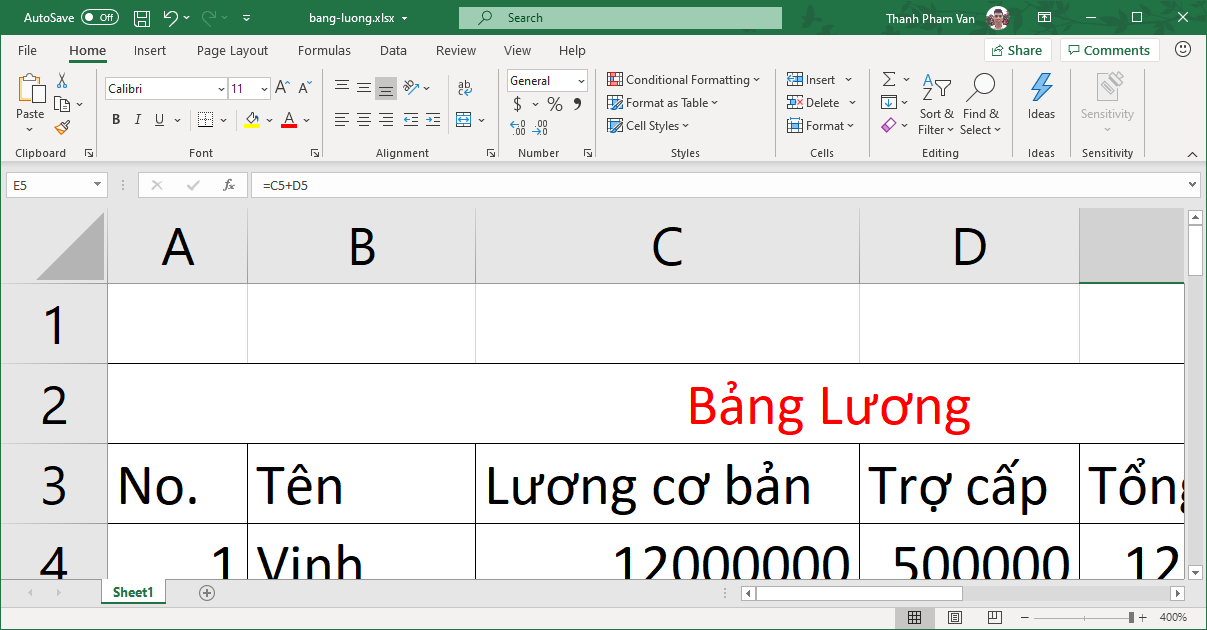This screenshot has width=1207, height=630.
Task: Toggle Middle Align for cell text
Action: point(364,88)
